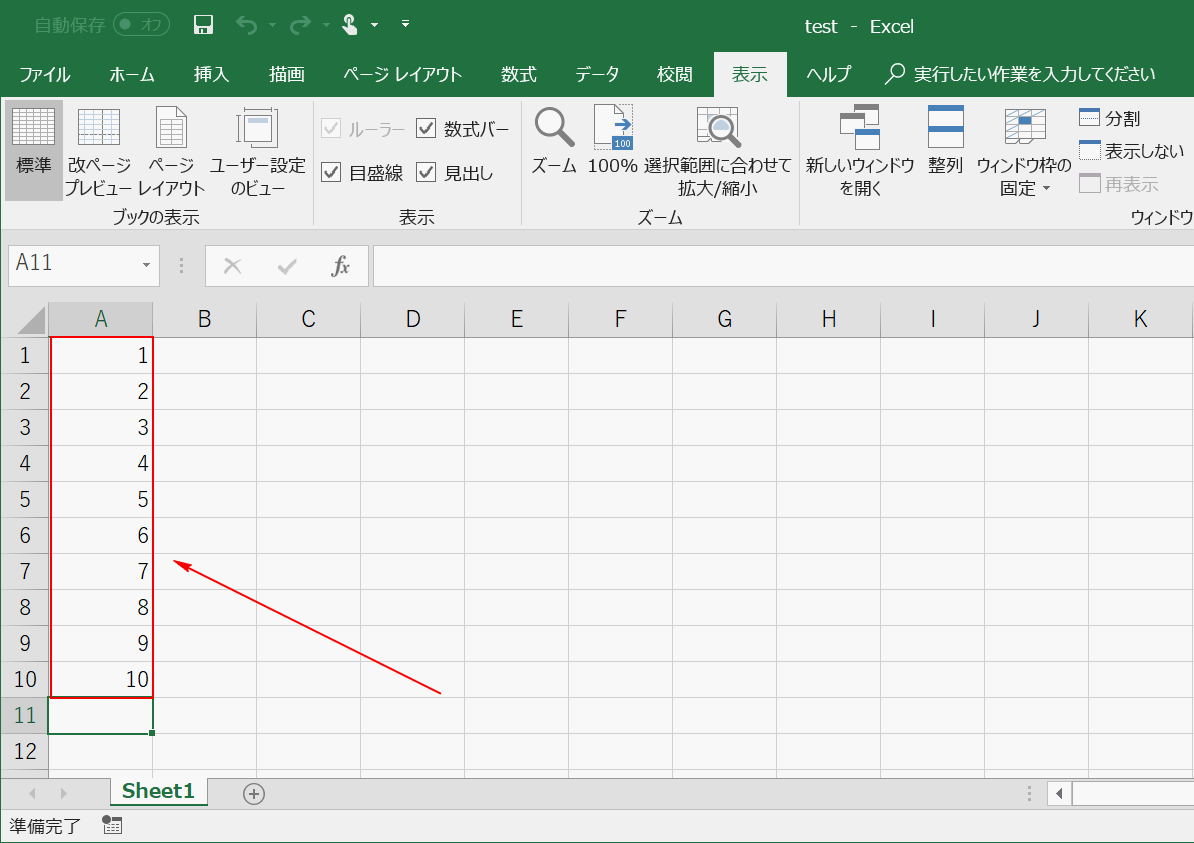Click the formula bar input area
Image resolution: width=1194 pixels, height=843 pixels.
pos(783,266)
